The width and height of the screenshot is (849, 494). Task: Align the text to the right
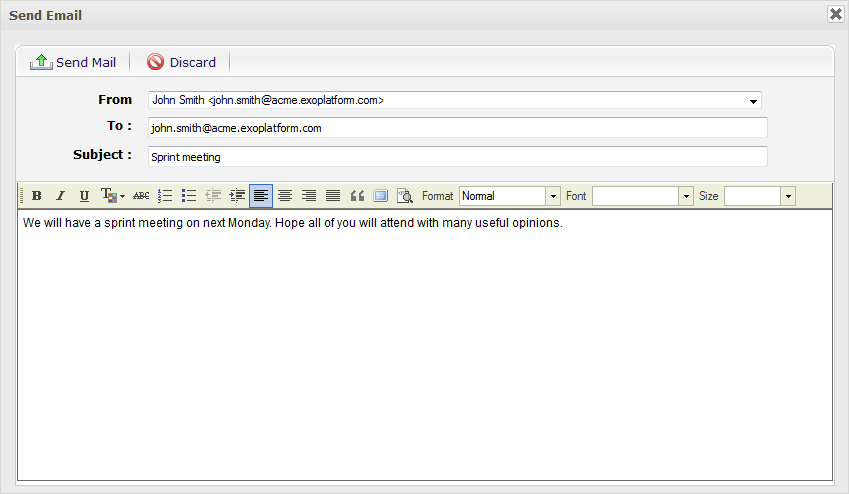[309, 196]
